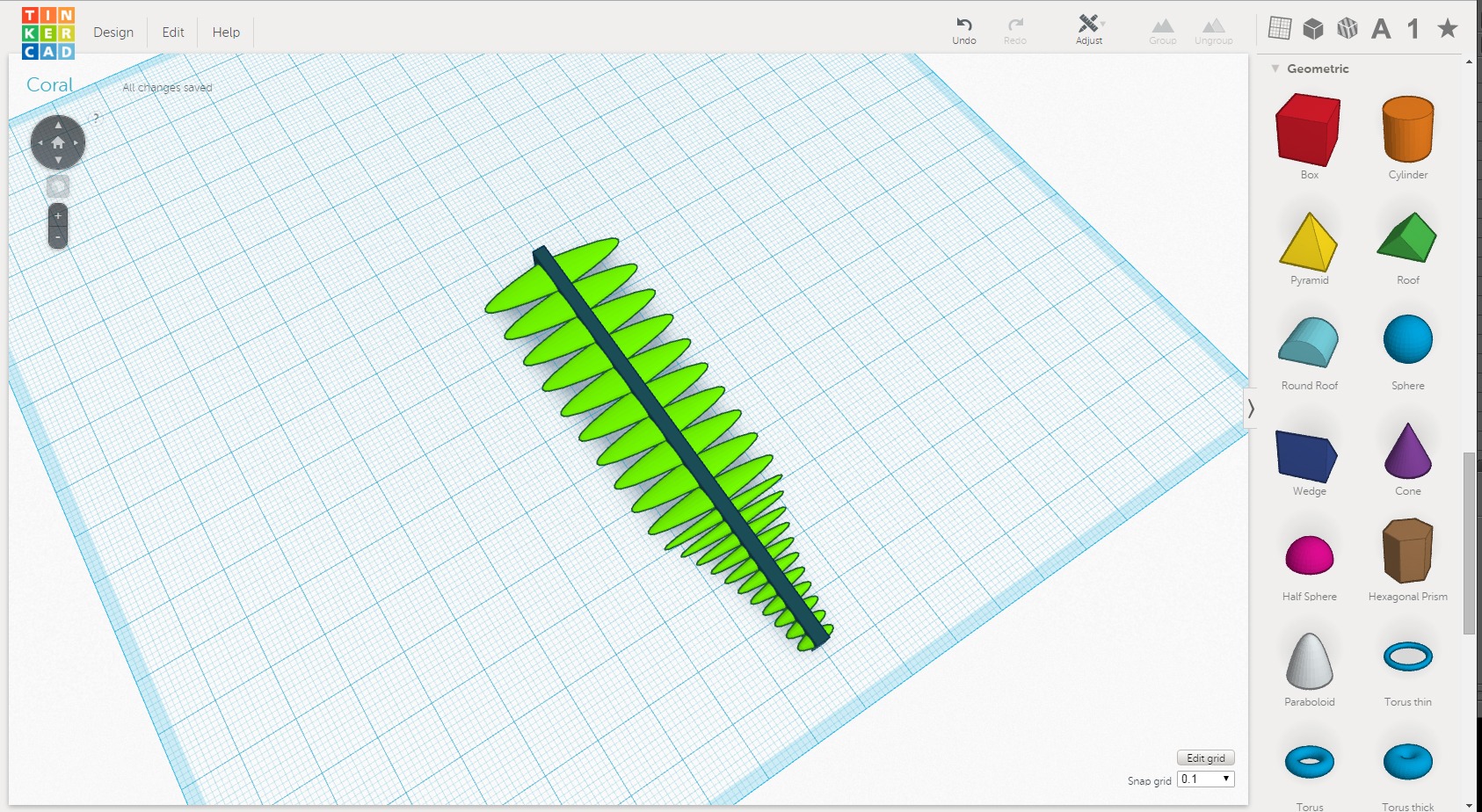1482x812 pixels.
Task: Click the Undo button
Action: [x=964, y=31]
